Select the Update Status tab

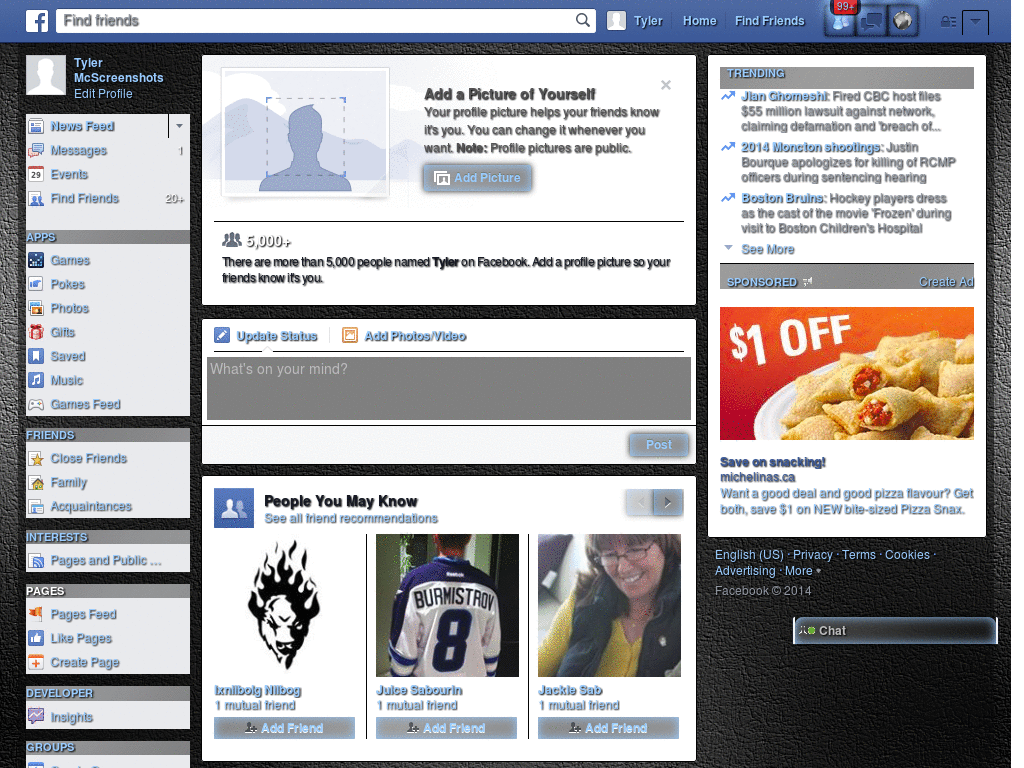266,336
